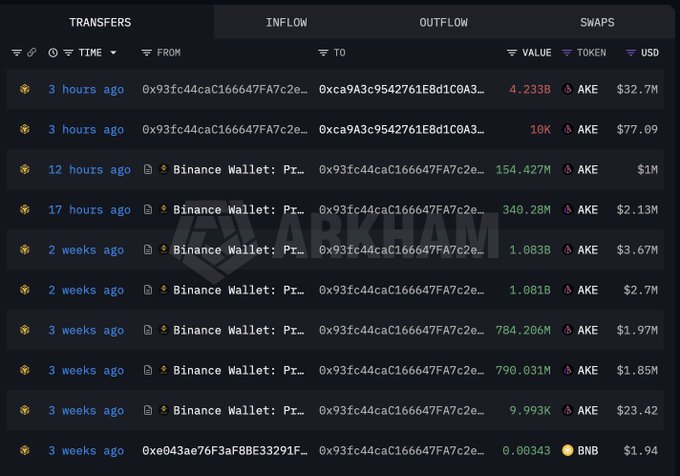Open the SWAPS tab
680x476 pixels.
tap(597, 23)
